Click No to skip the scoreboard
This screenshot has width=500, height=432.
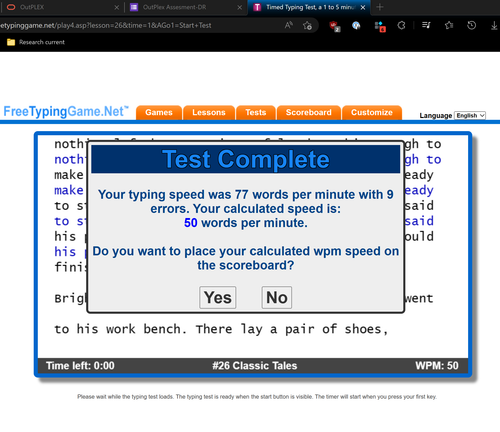pos(277,297)
